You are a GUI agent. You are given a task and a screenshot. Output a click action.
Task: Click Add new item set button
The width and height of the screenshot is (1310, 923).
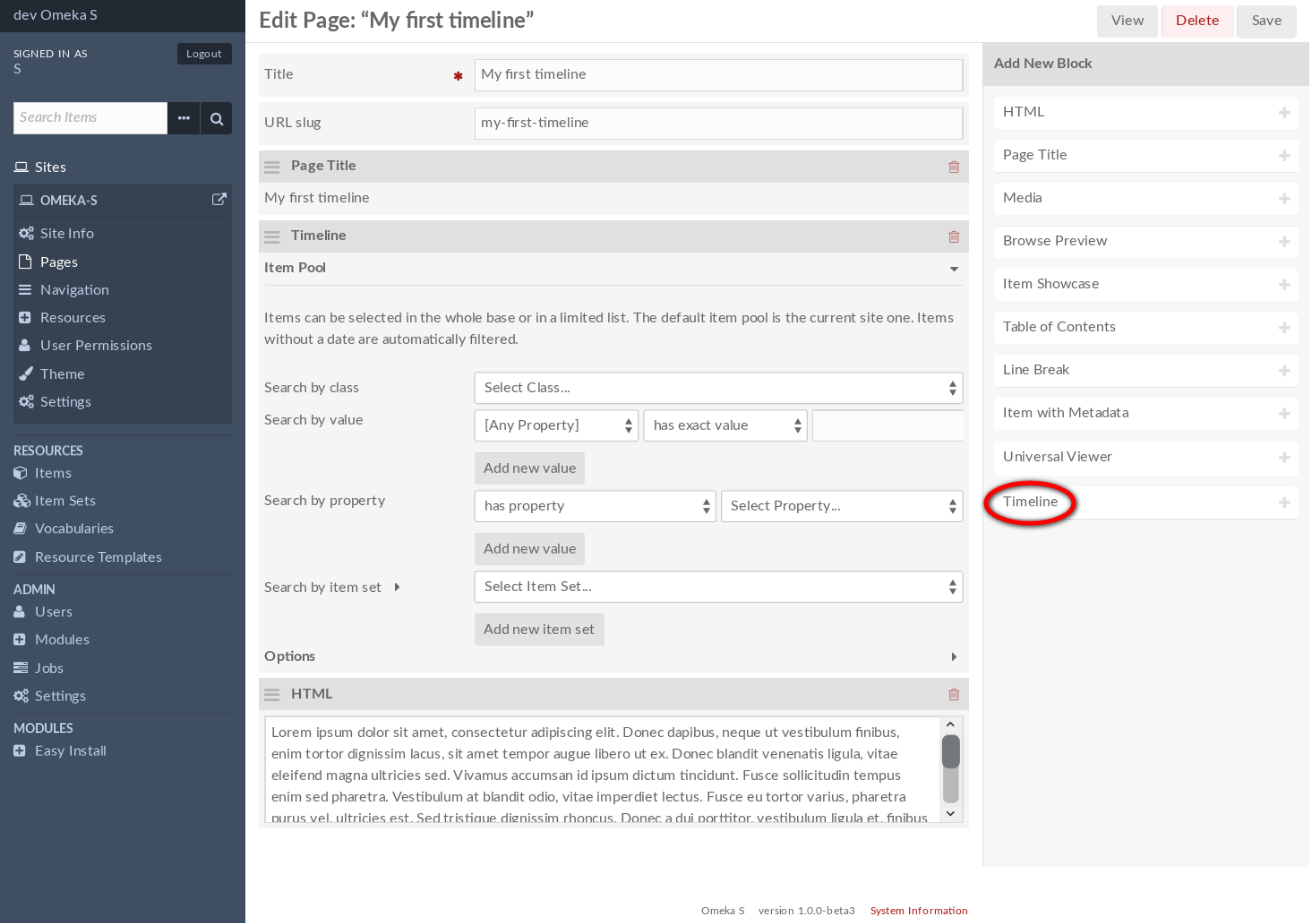tap(539, 629)
